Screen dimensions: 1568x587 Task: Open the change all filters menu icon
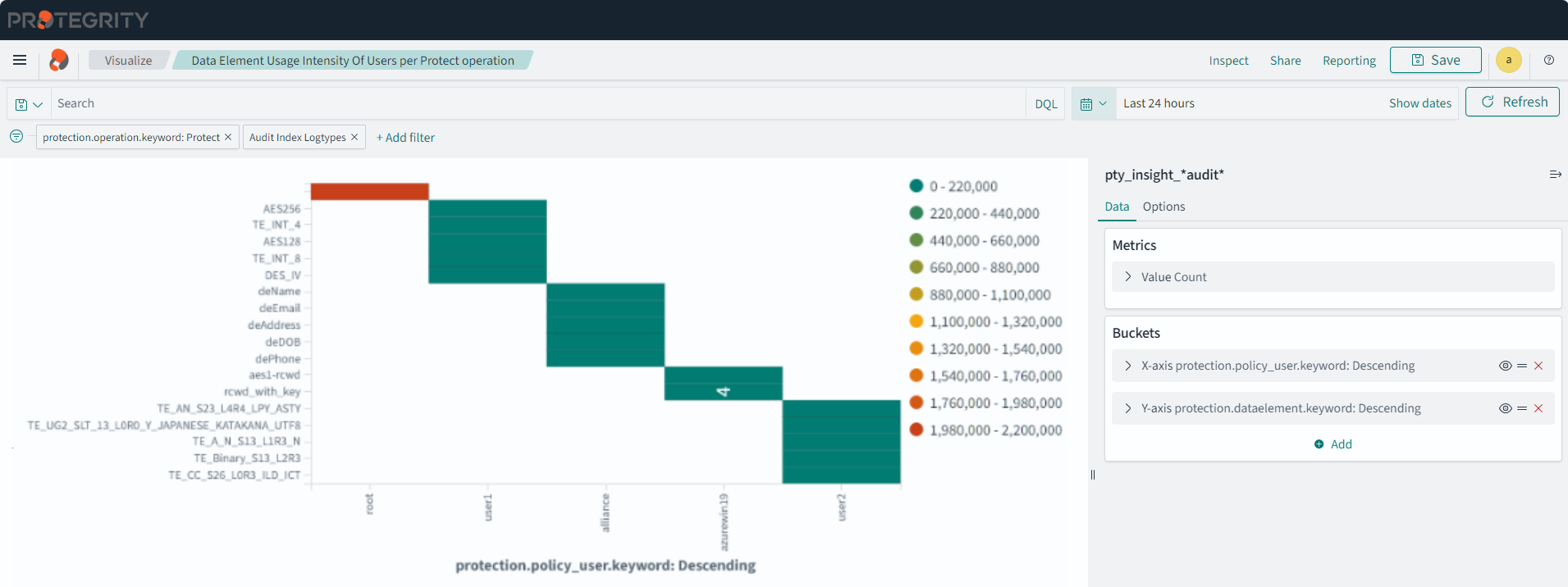click(16, 136)
